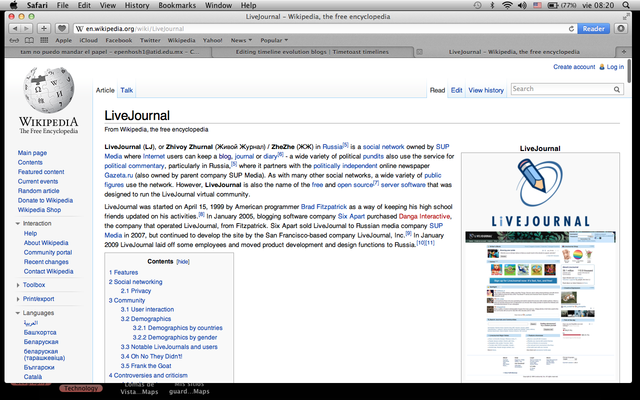This screenshot has height=400, width=640.
Task: Open the social network link
Action: pos(384,147)
